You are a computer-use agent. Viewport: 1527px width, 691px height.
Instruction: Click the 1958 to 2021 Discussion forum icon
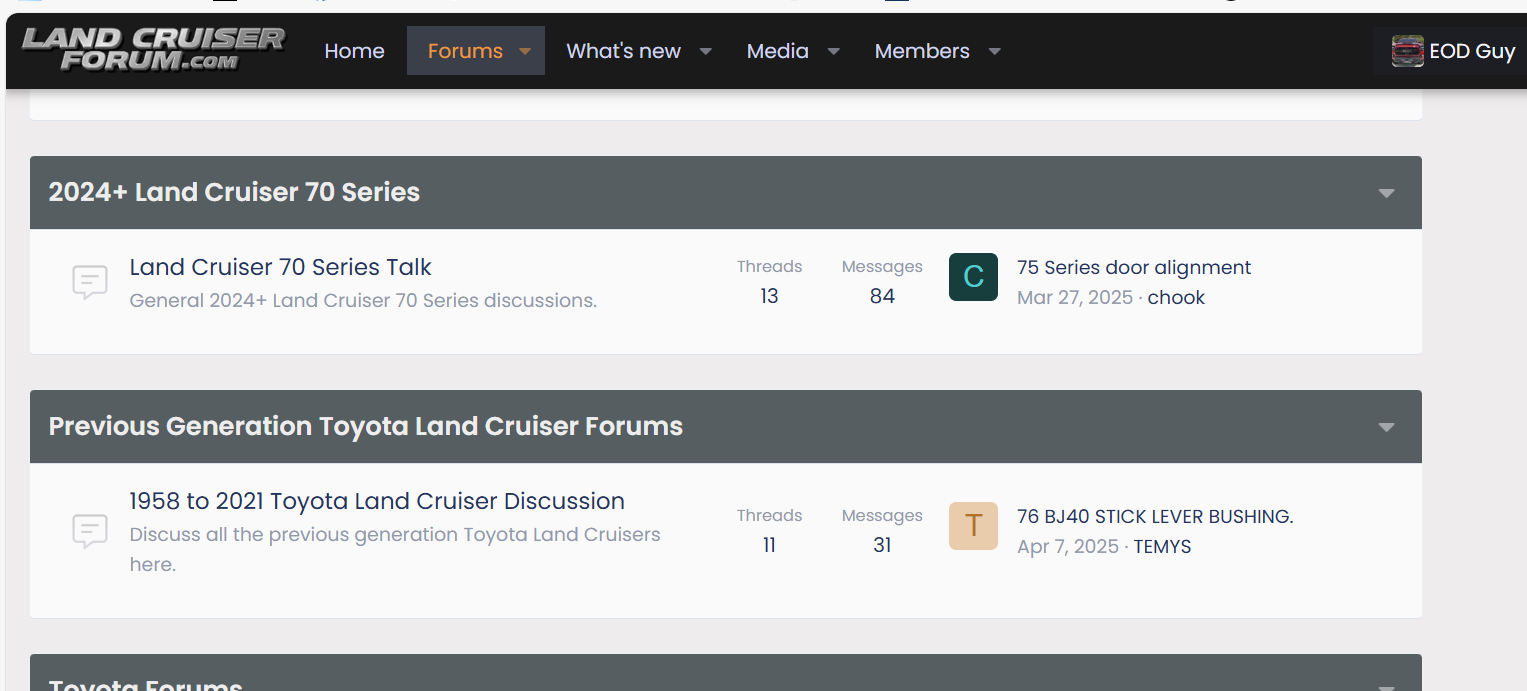click(90, 531)
